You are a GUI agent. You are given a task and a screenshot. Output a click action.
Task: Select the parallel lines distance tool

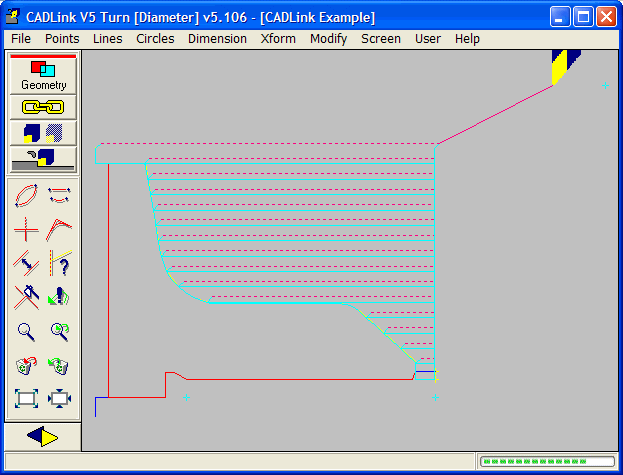tap(26, 263)
